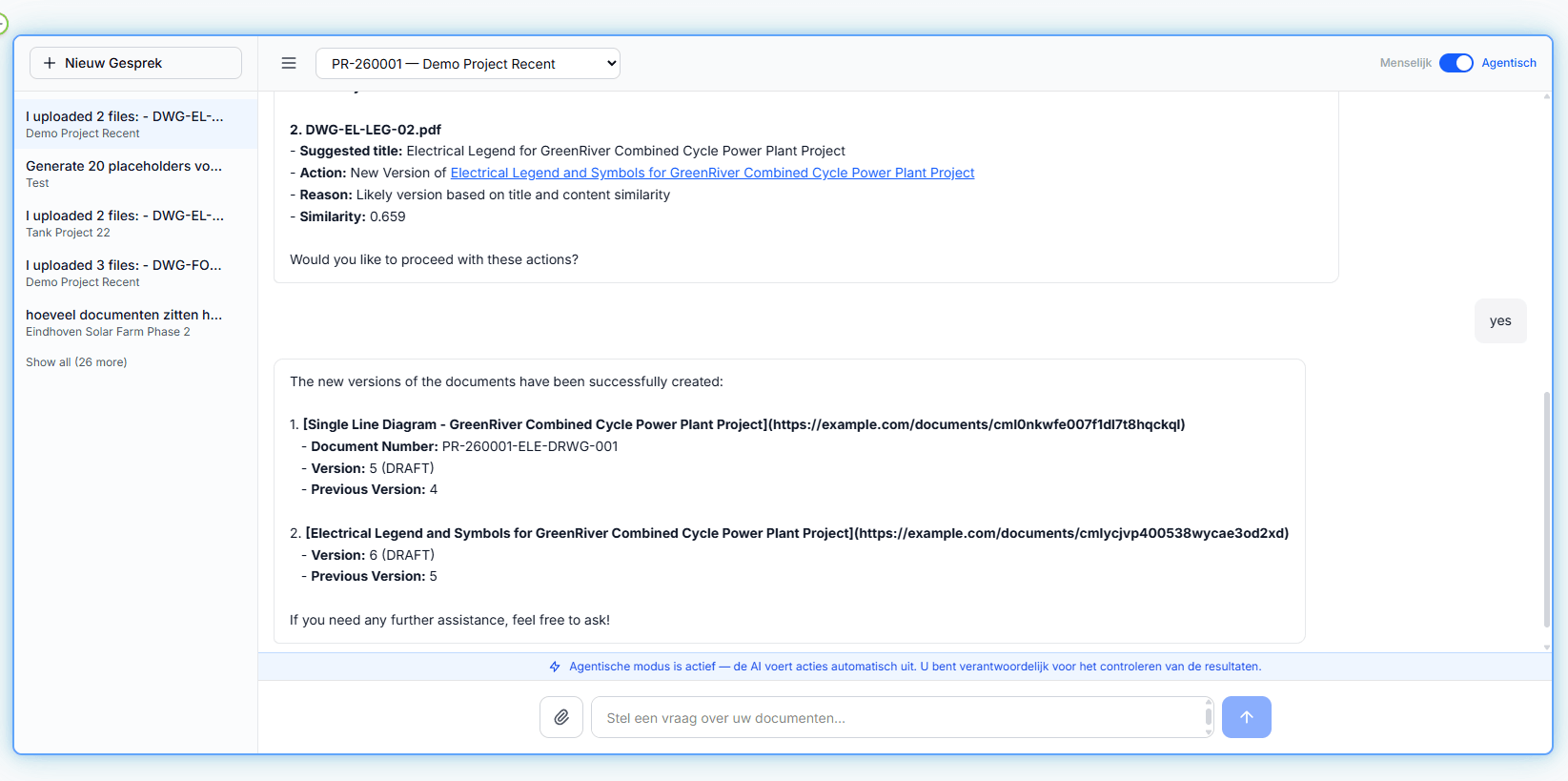1568x781 pixels.
Task: Click the hamburger menu icon
Action: coord(289,63)
